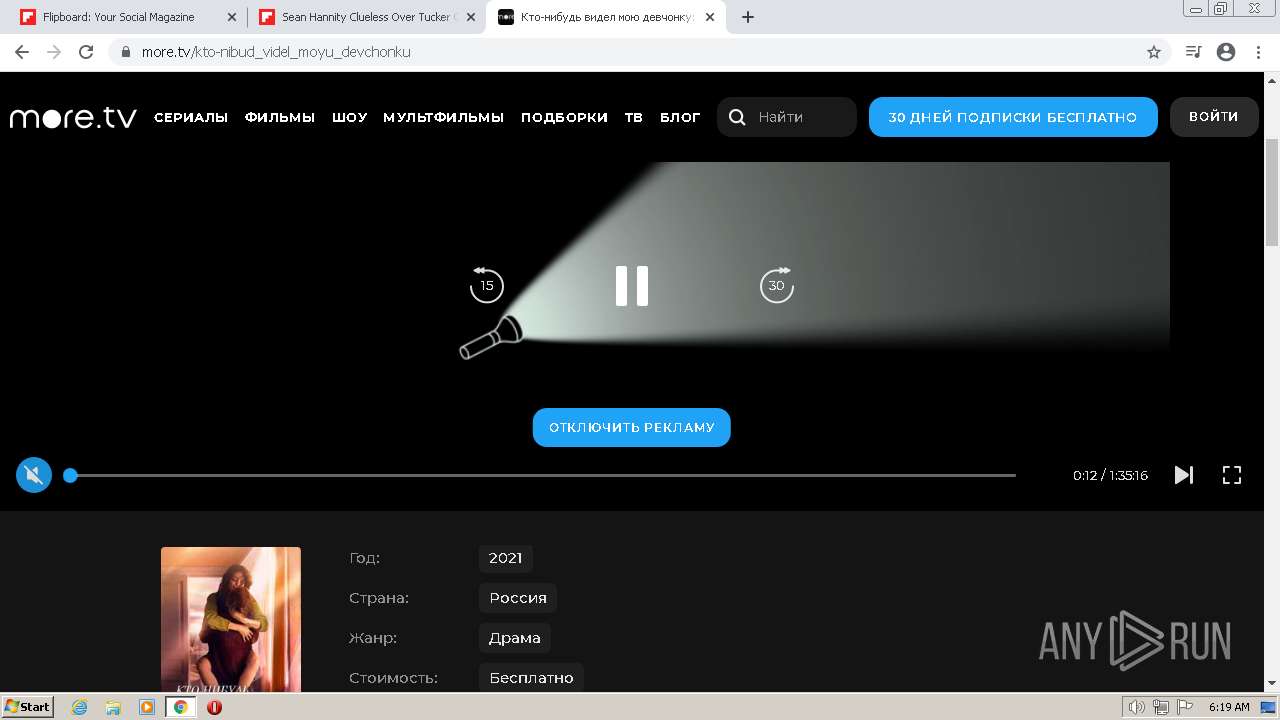Open File Explorer from taskbar
Image resolution: width=1280 pixels, height=720 pixels.
click(113, 707)
